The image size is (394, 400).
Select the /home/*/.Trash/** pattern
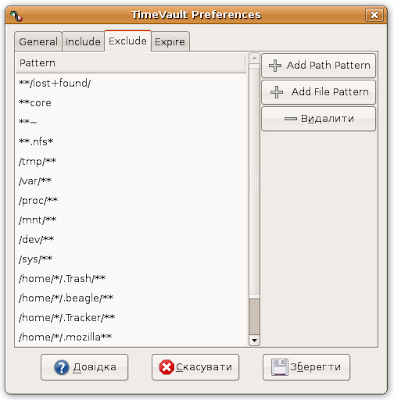[131, 279]
